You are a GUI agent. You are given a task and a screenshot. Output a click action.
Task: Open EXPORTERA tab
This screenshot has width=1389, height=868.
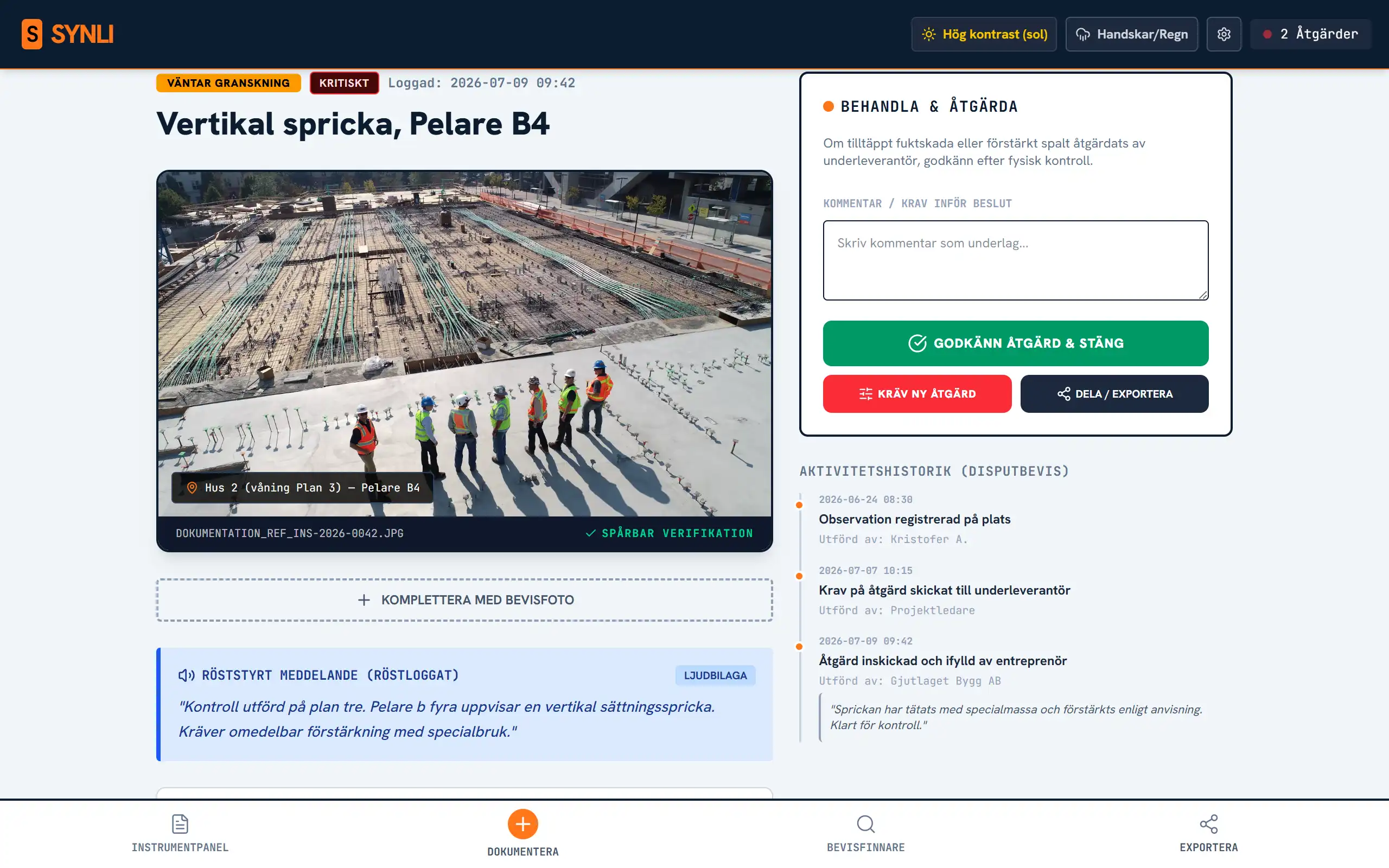pos(1208,834)
